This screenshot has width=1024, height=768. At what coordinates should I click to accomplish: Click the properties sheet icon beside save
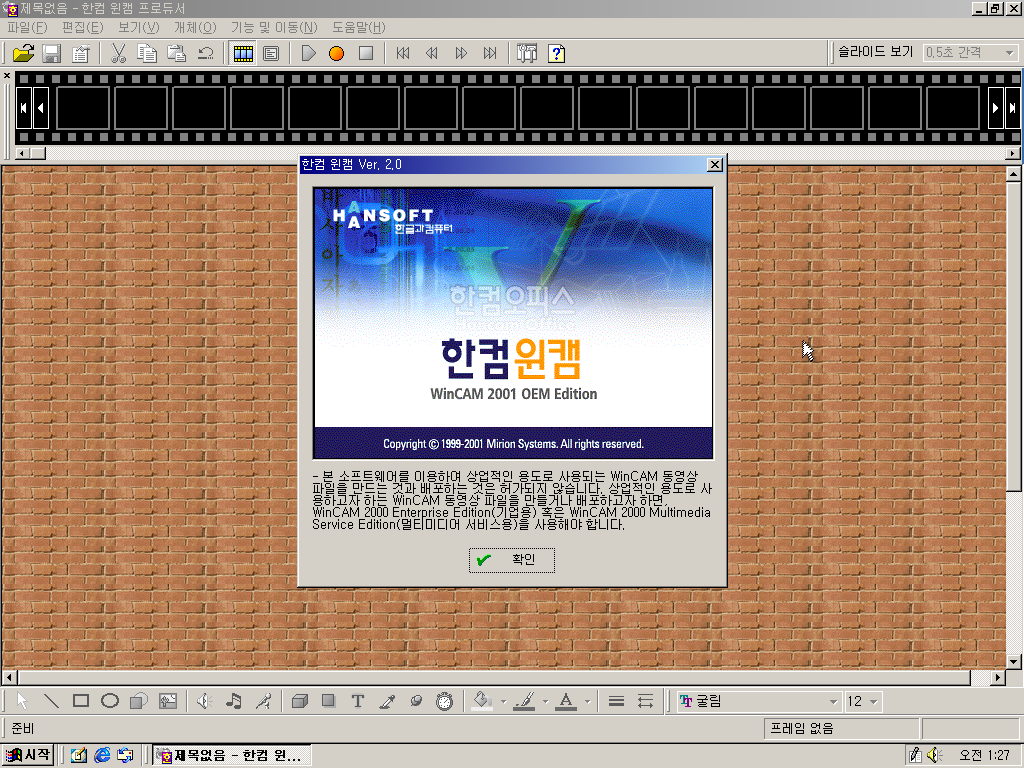tap(80, 53)
